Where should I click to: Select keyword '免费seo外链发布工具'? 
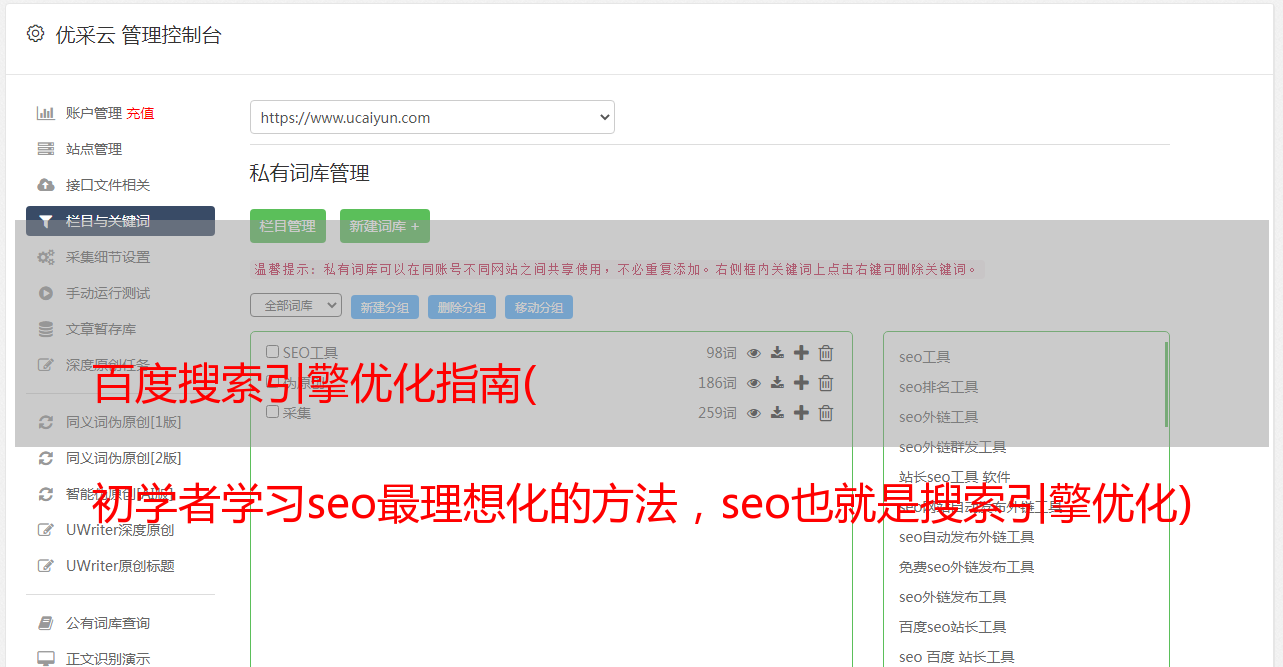click(967, 567)
